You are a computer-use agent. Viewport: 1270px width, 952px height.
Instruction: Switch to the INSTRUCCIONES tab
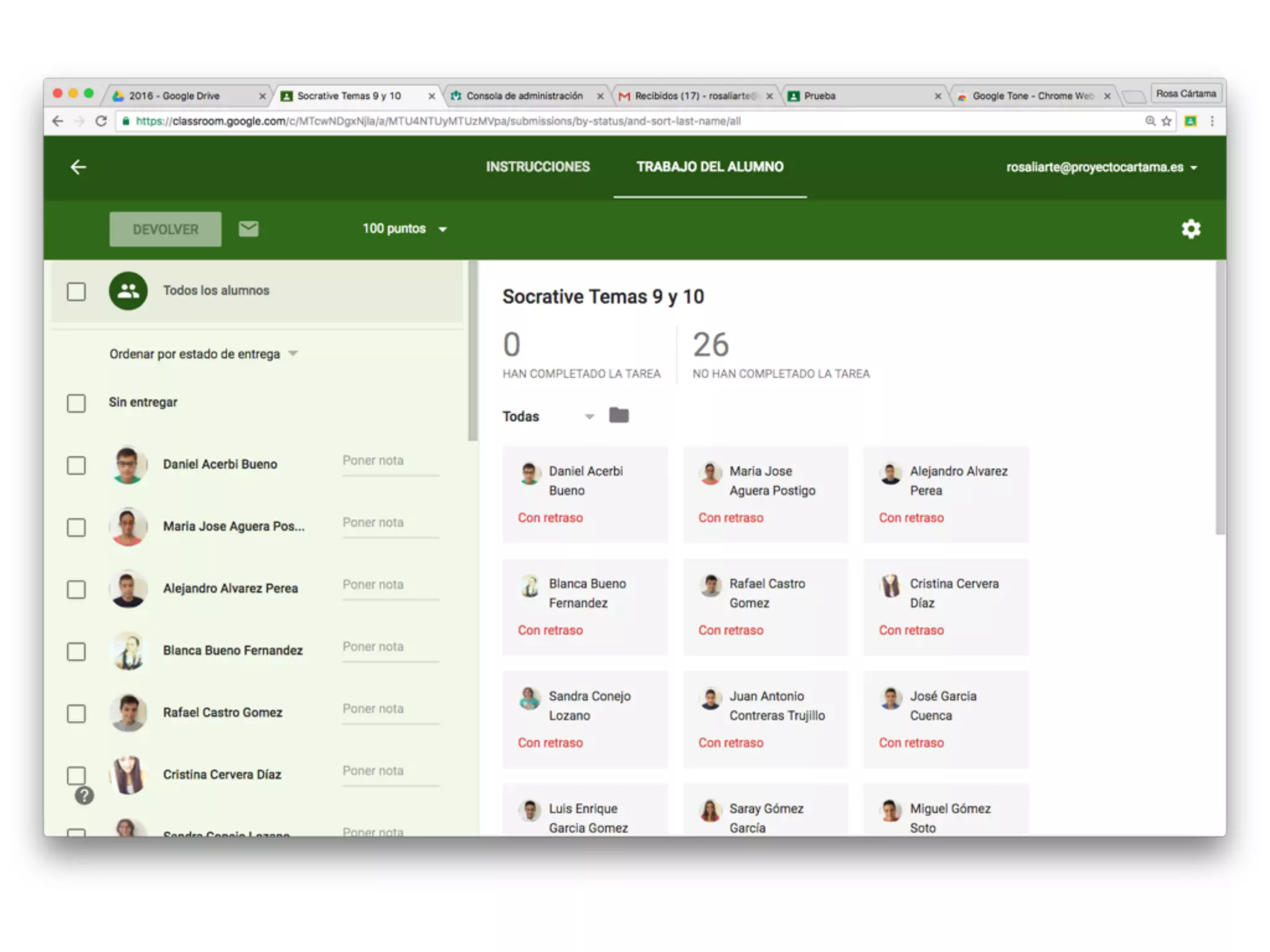538,167
